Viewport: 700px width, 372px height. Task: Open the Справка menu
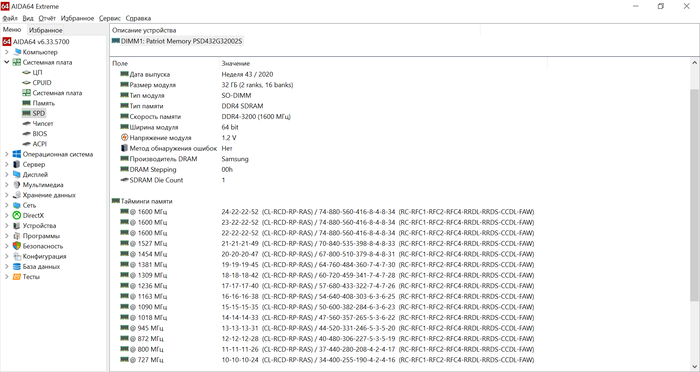point(138,18)
